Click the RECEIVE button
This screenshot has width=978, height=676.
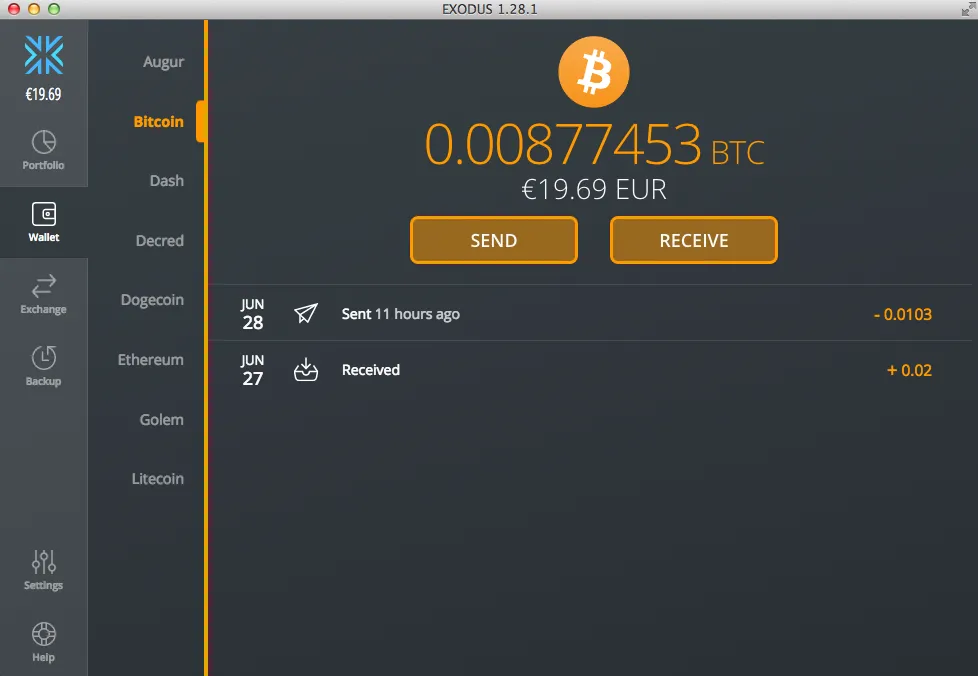(694, 240)
